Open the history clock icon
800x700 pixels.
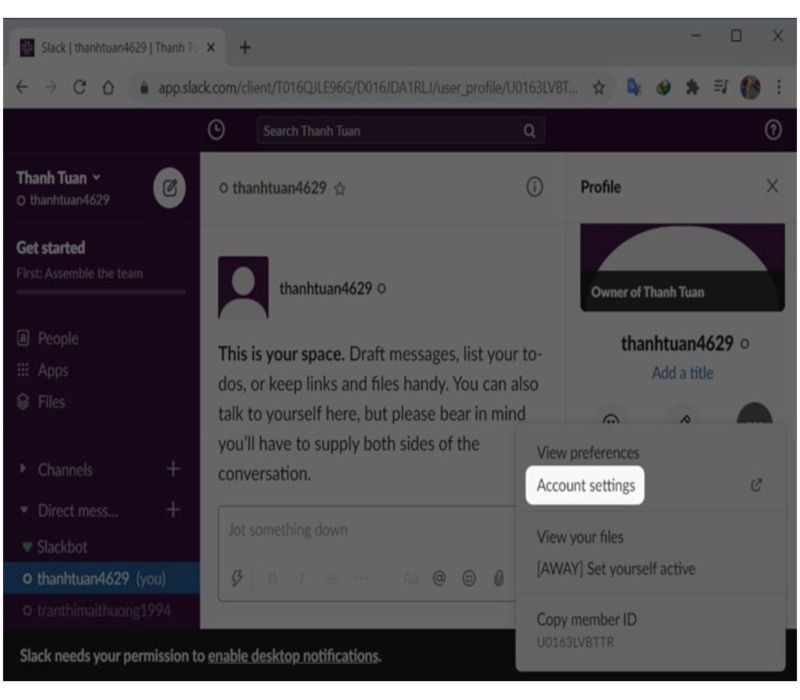click(x=216, y=130)
